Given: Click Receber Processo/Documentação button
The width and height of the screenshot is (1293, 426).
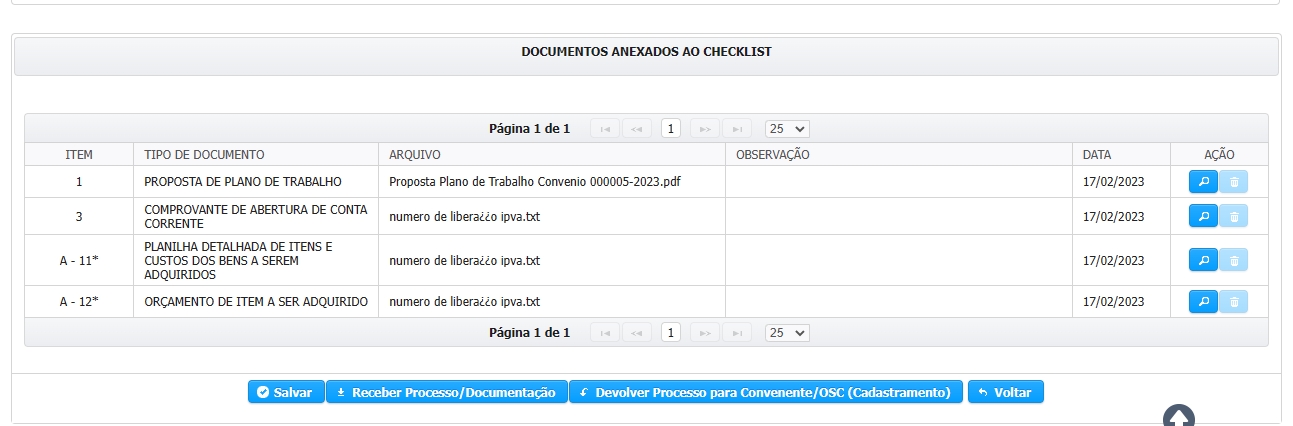Looking at the screenshot, I should 446,392.
